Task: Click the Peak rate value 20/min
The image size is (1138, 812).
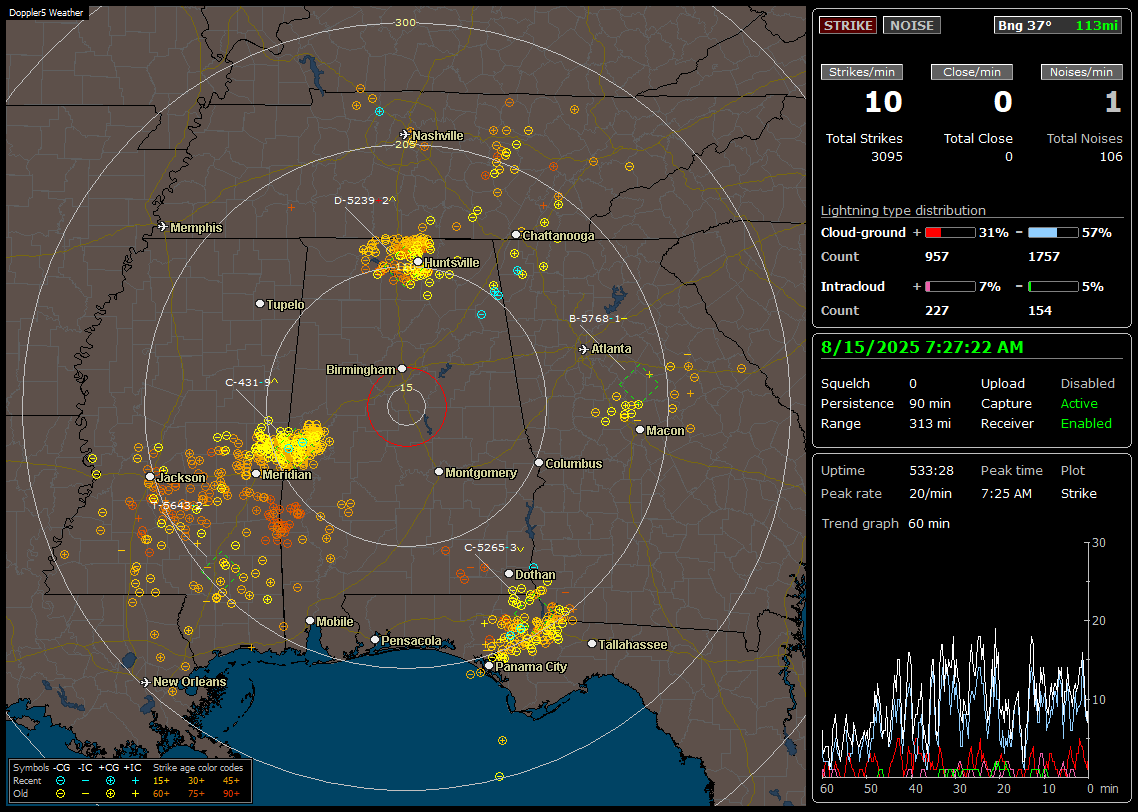Action: click(931, 493)
